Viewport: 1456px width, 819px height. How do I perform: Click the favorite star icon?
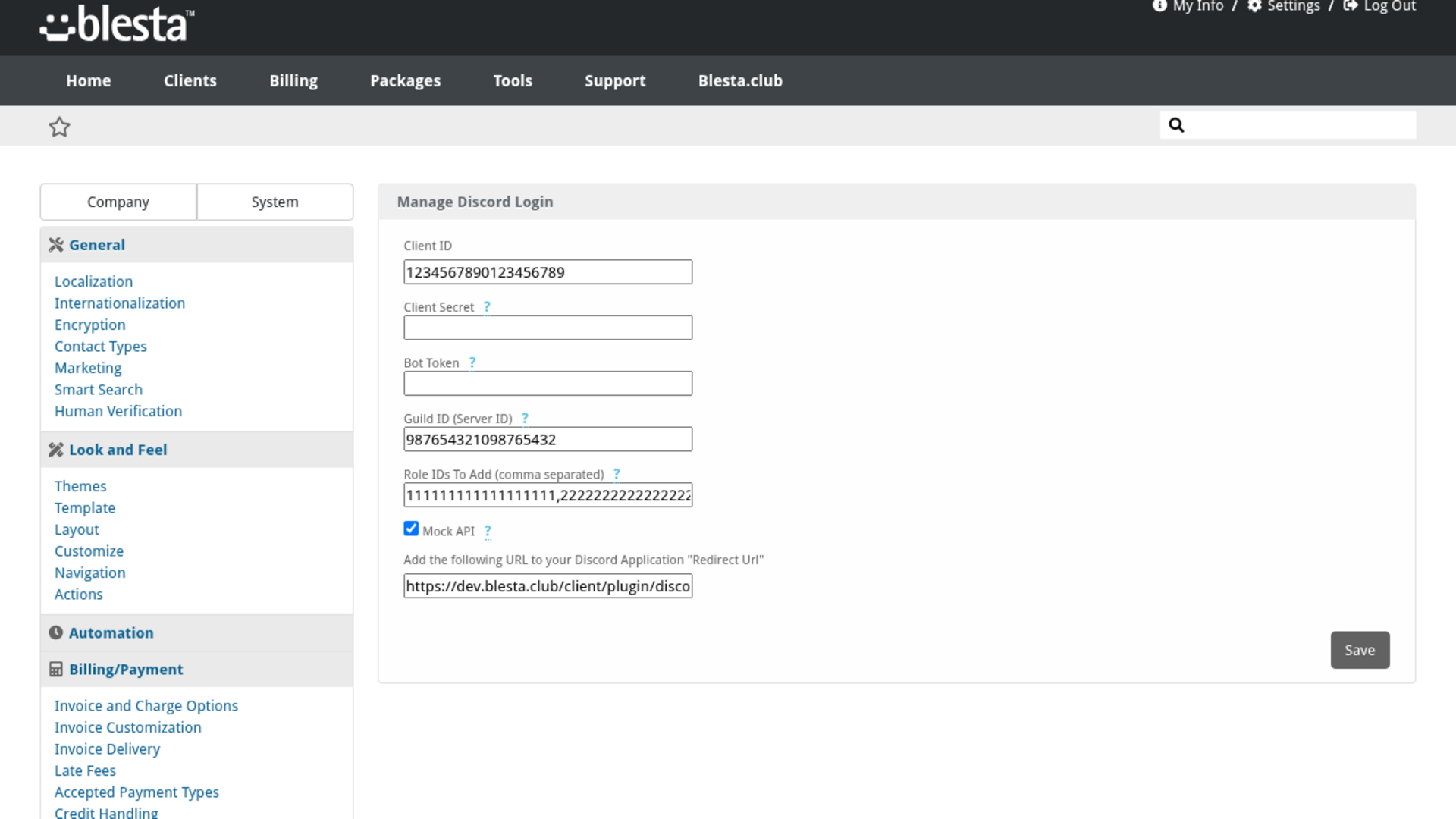click(x=59, y=127)
